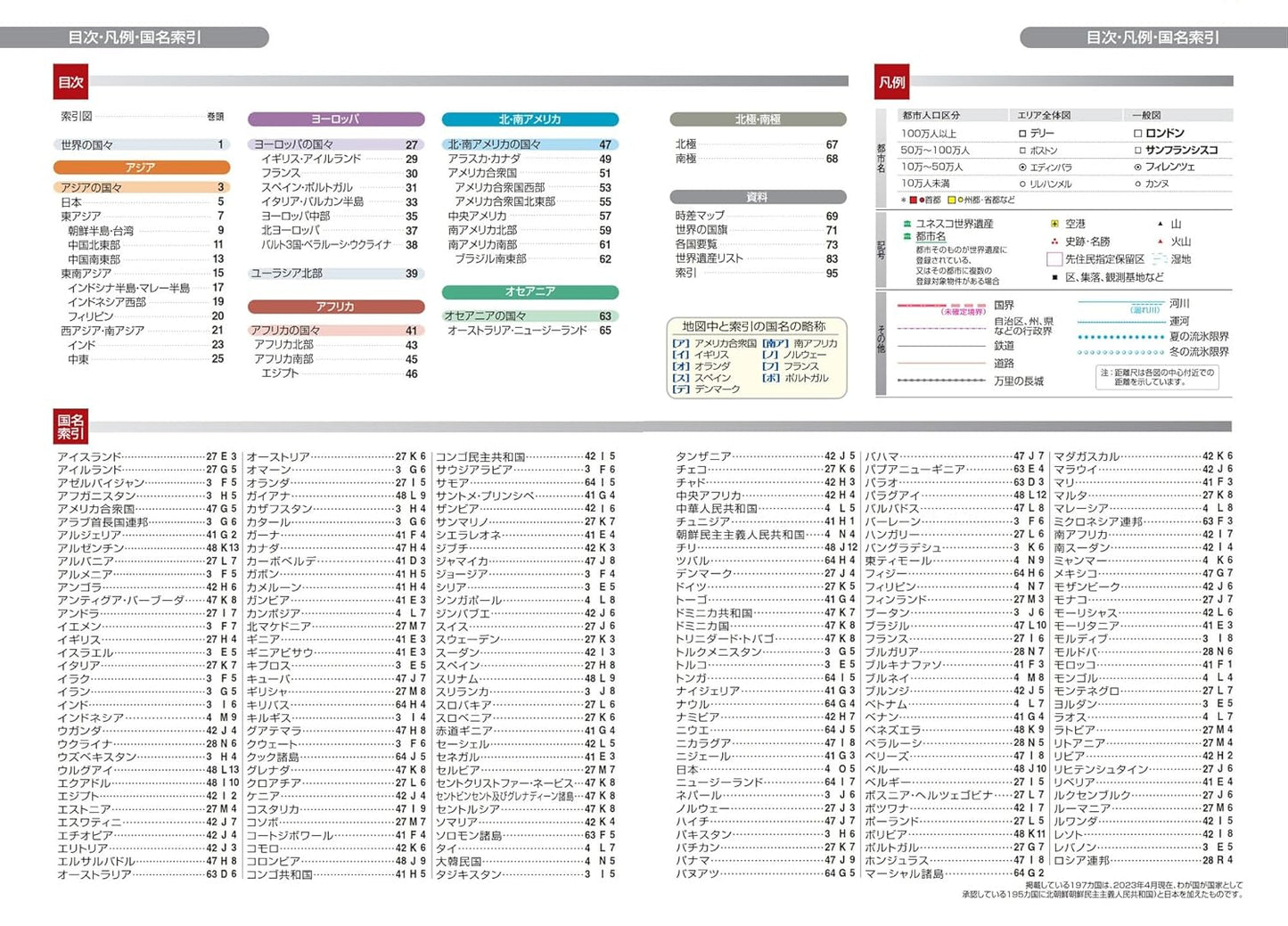Select the ヨーロッパ purple section header
Screen dimensions: 1288x926
335,119
